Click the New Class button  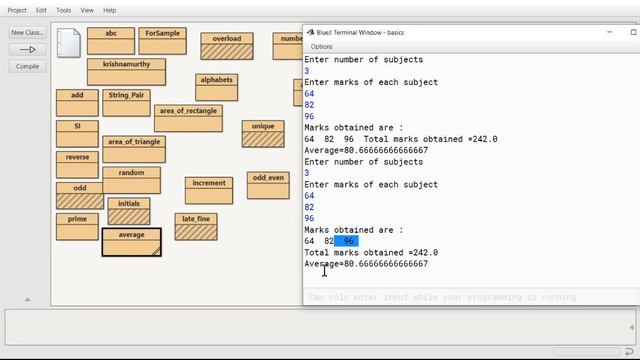[27, 32]
